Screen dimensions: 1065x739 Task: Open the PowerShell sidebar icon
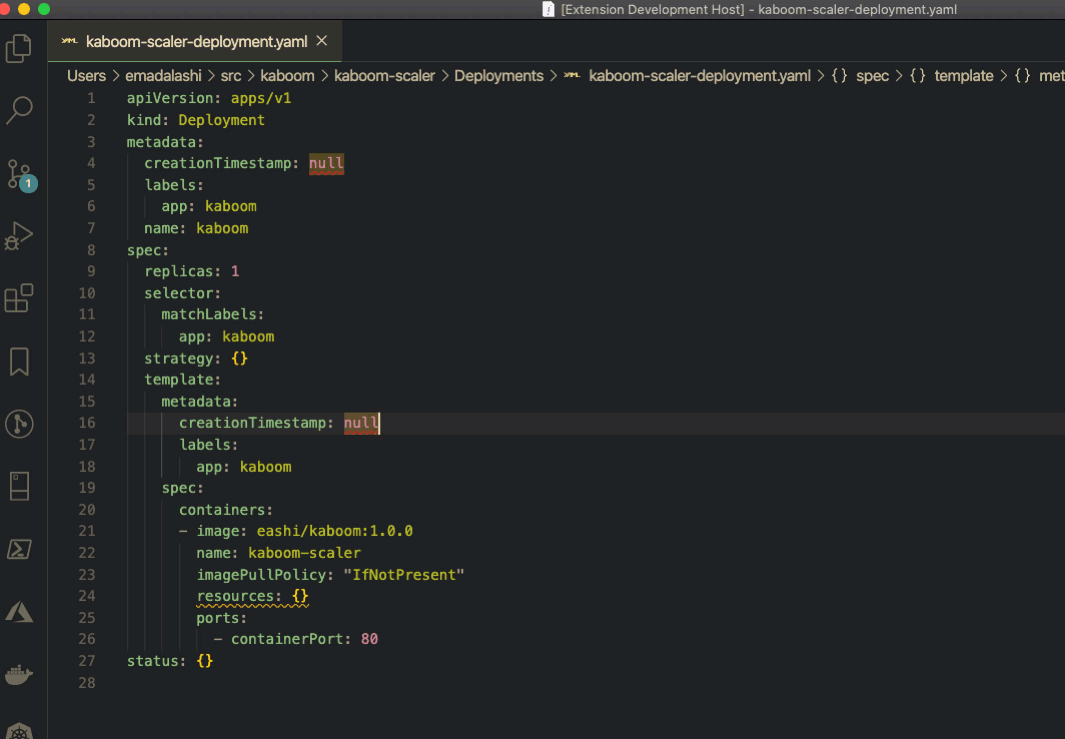(20, 549)
